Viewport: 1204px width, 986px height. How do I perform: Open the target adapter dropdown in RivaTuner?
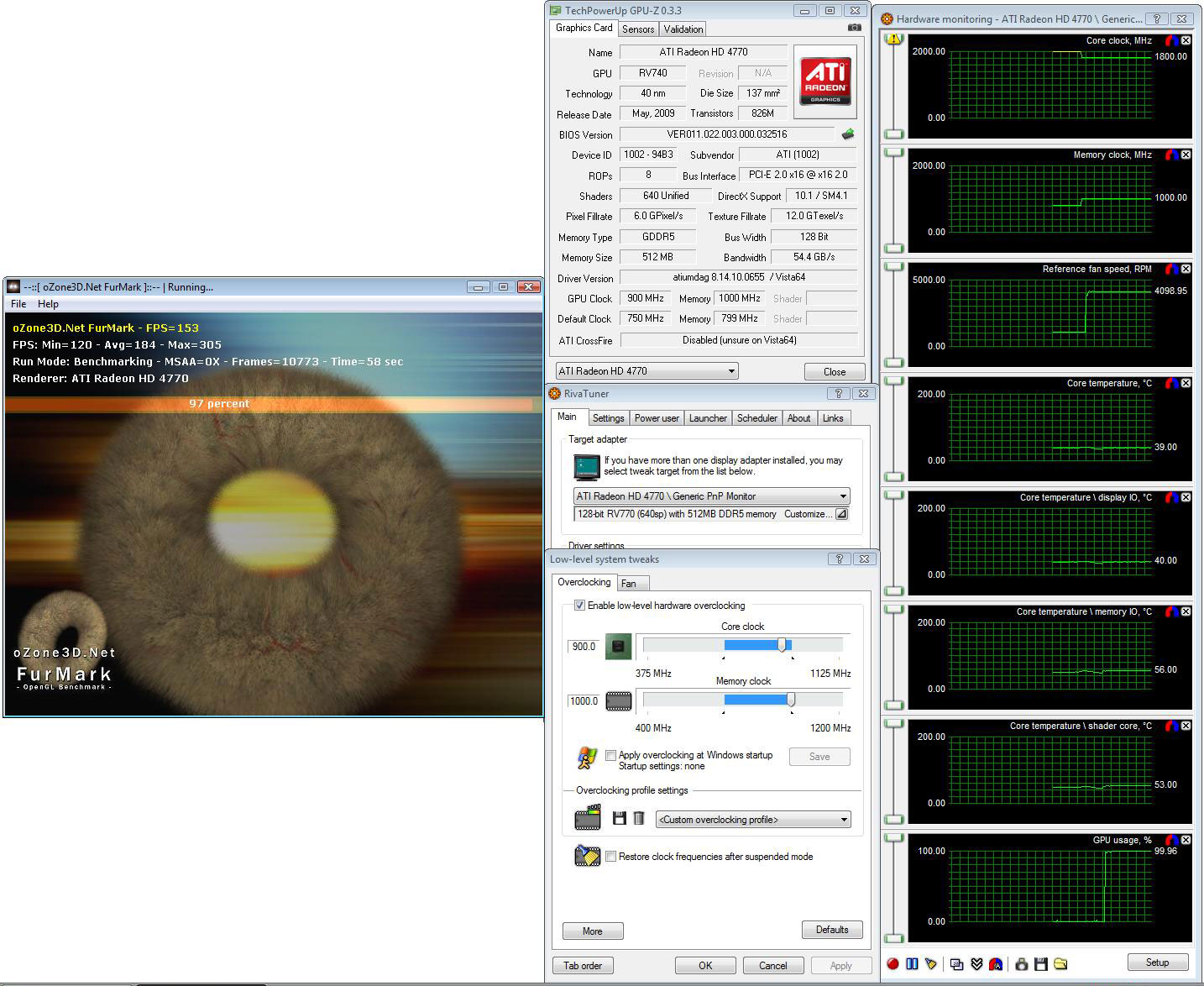pyautogui.click(x=712, y=496)
